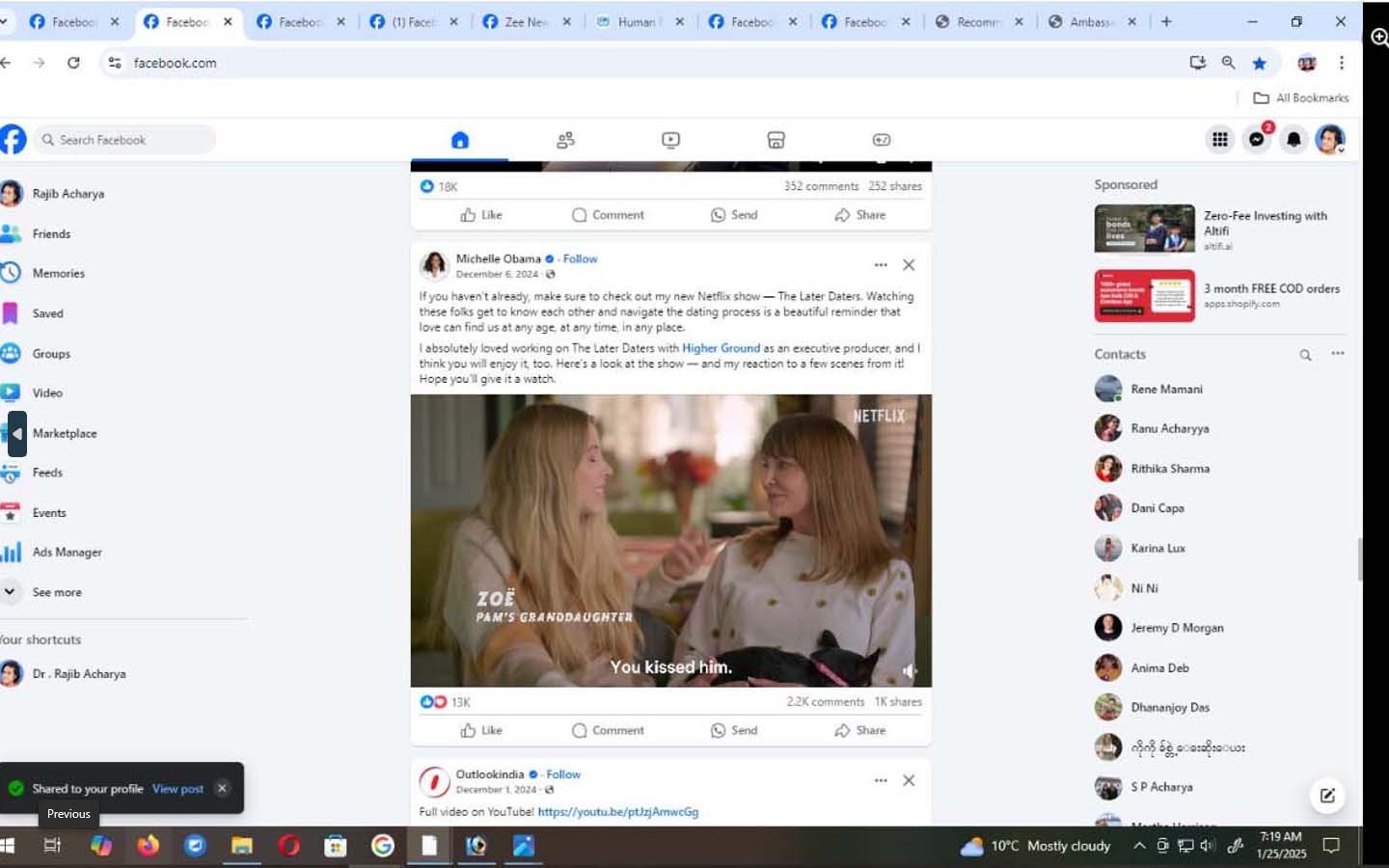1389x868 pixels.
Task: Open a new Chrome tab
Action: 1166,21
